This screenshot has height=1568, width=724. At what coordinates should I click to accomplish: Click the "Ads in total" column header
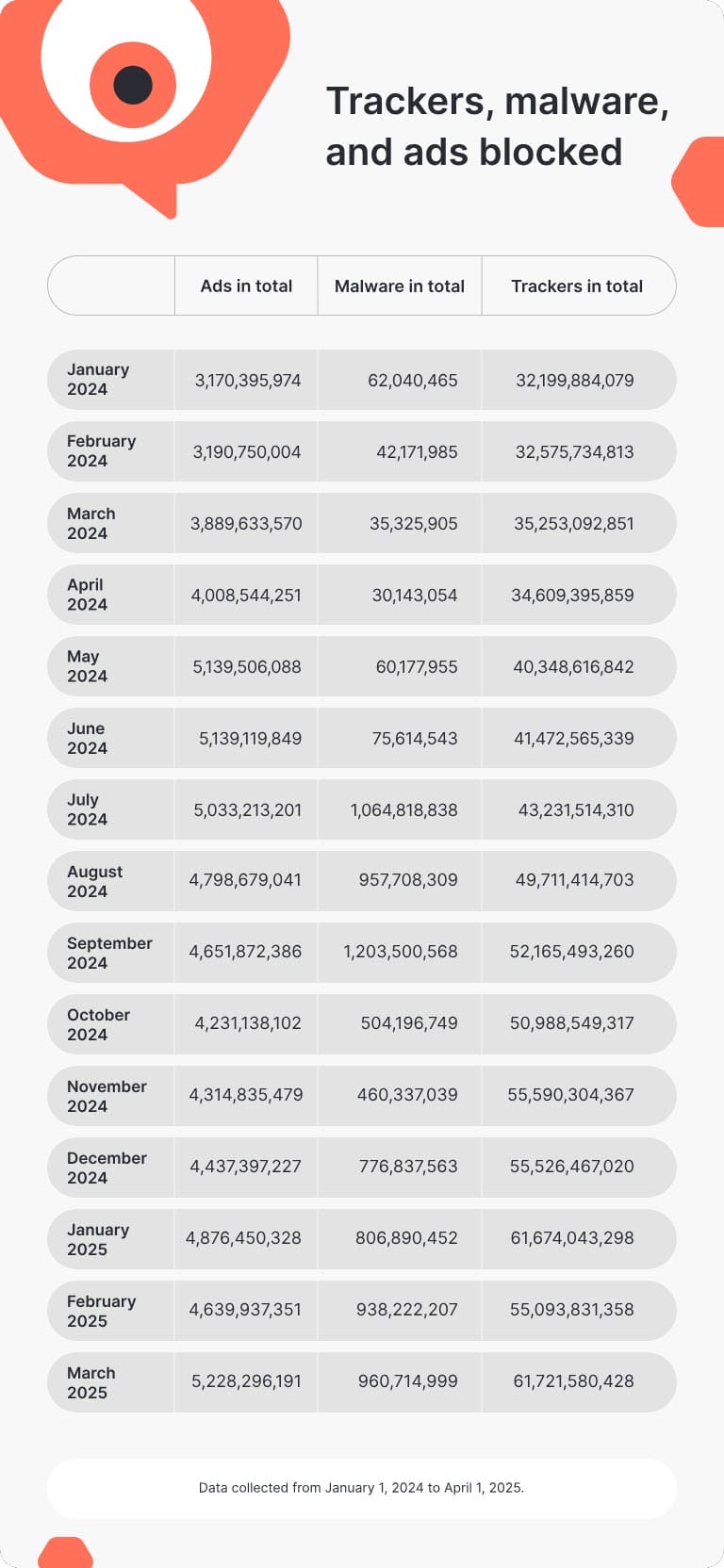[x=246, y=286]
